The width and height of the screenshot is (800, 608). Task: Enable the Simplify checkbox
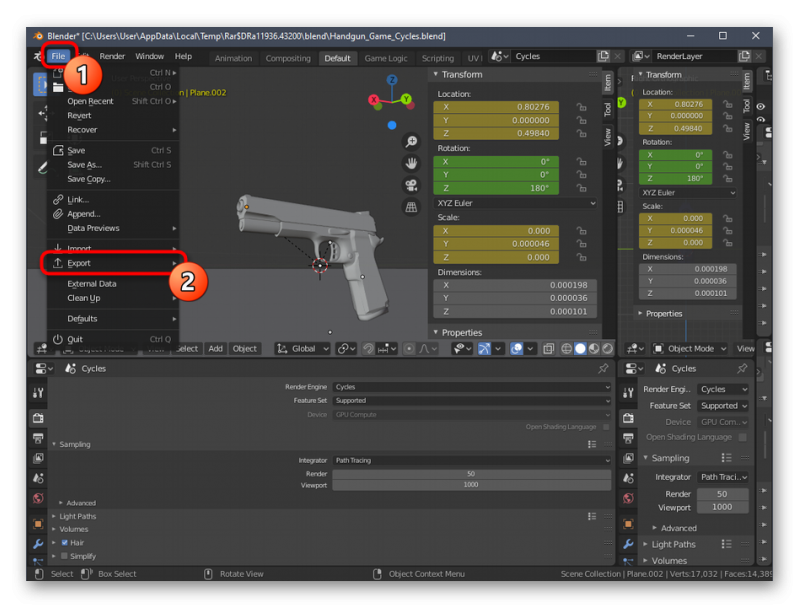tap(65, 556)
